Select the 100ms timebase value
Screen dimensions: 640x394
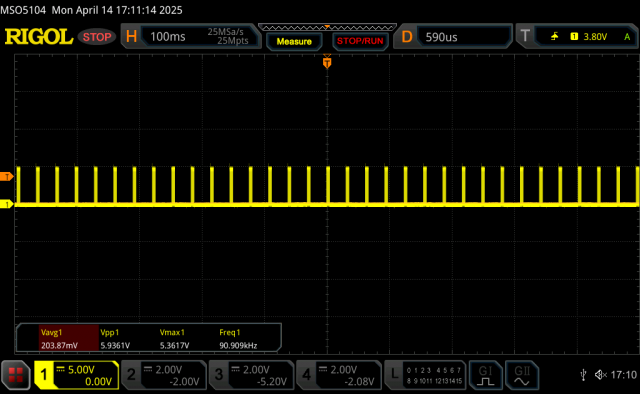coord(168,37)
